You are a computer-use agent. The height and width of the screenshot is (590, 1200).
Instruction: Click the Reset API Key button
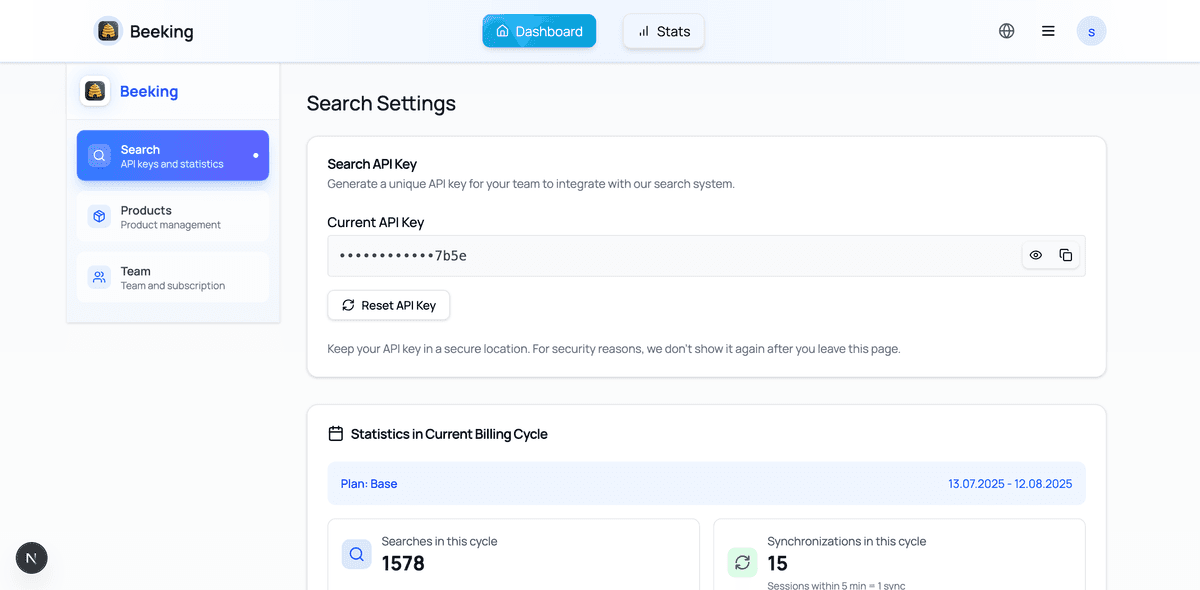click(x=389, y=305)
